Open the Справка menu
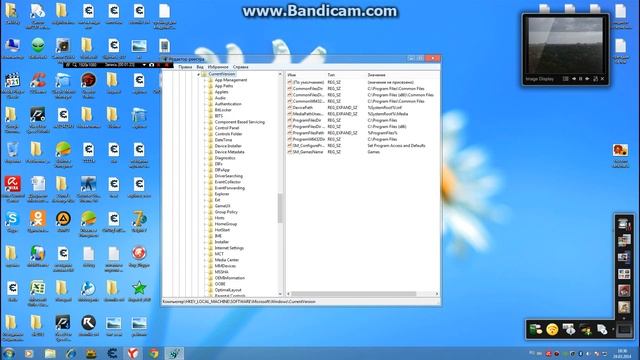 click(x=240, y=67)
